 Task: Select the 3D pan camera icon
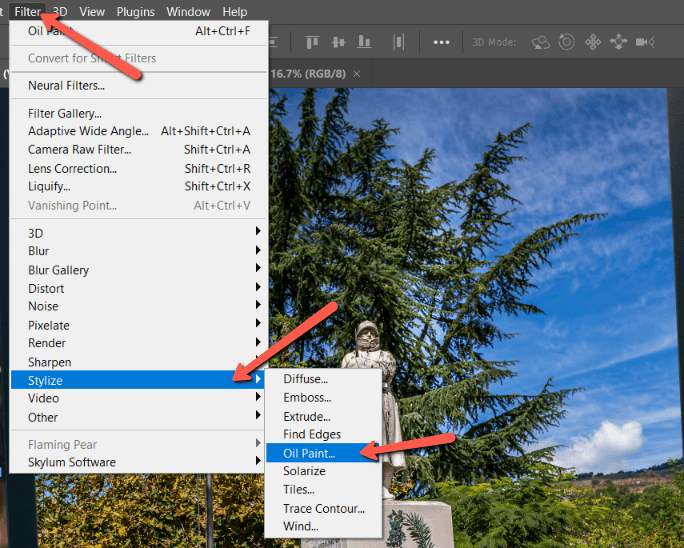[x=593, y=42]
